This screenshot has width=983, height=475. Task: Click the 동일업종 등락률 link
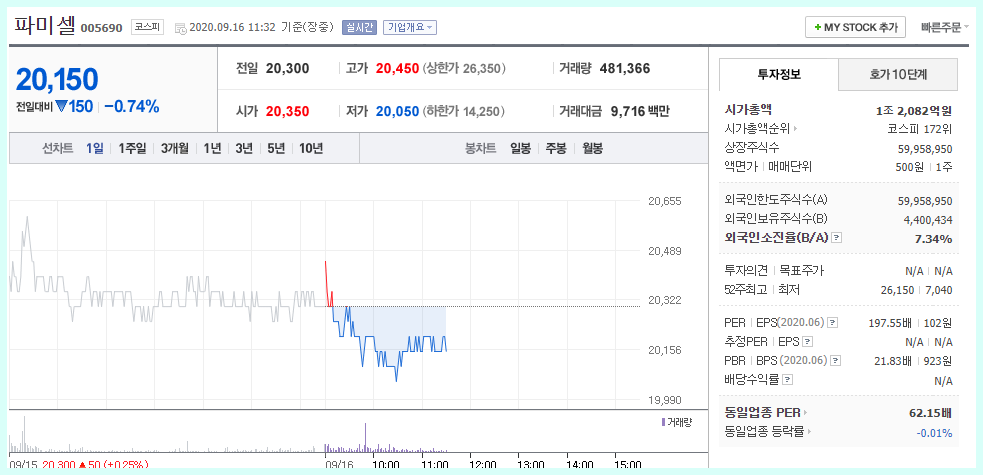764,432
